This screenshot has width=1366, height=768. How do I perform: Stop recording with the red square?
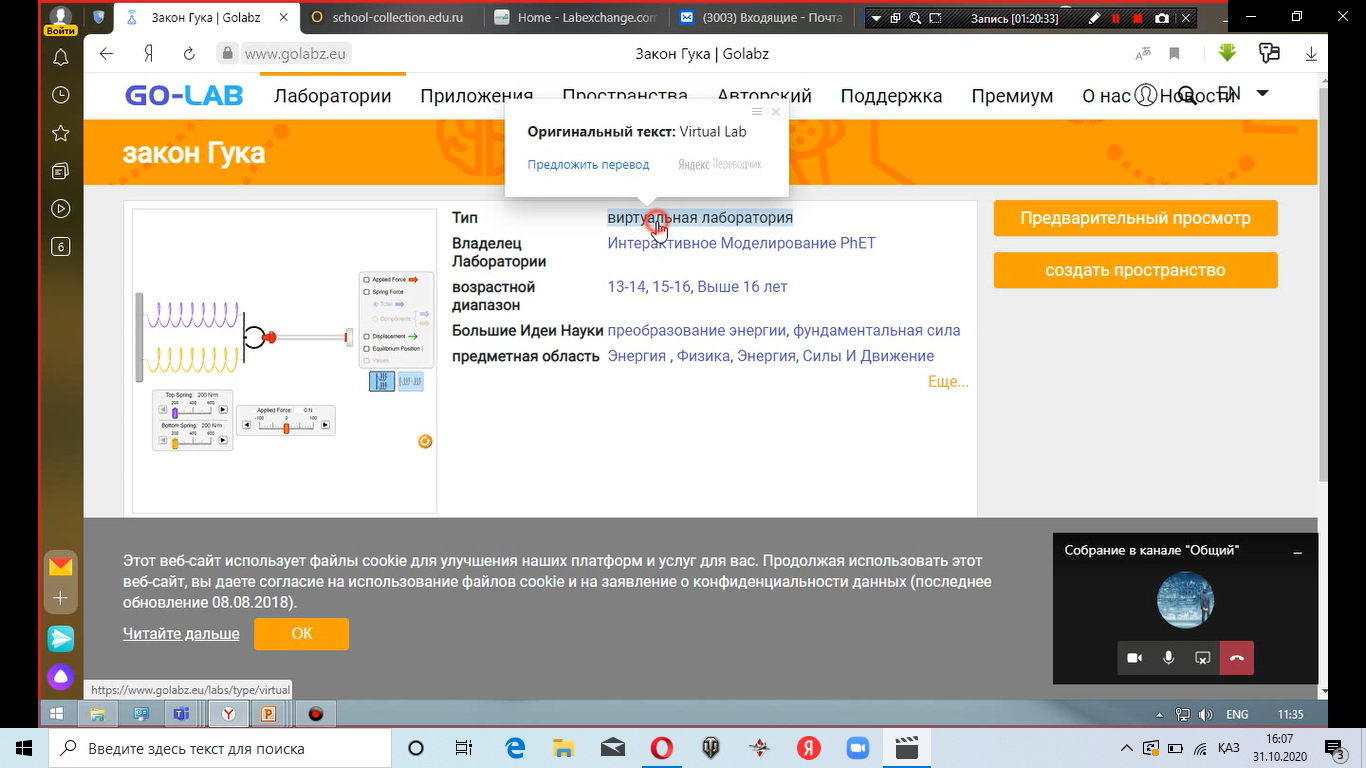(x=1138, y=18)
